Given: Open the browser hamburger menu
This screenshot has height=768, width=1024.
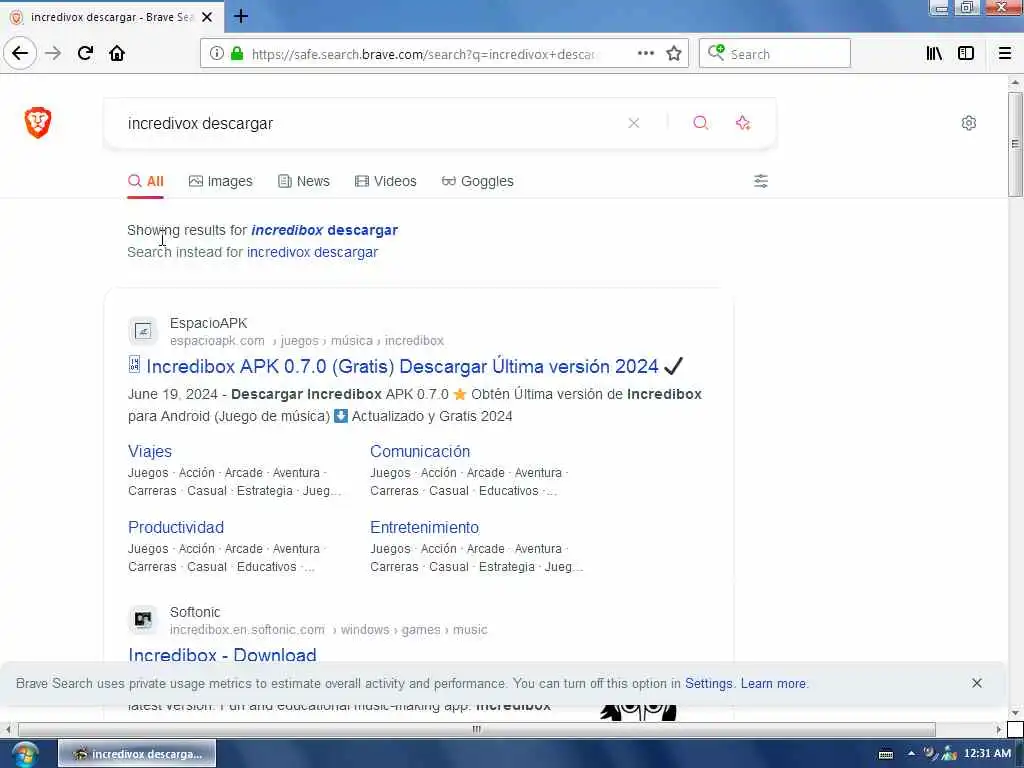Looking at the screenshot, I should (x=1005, y=54).
